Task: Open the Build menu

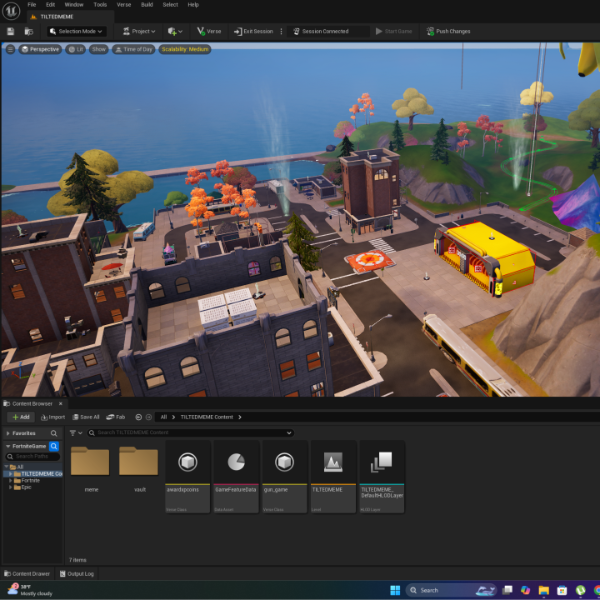Action: pyautogui.click(x=147, y=5)
